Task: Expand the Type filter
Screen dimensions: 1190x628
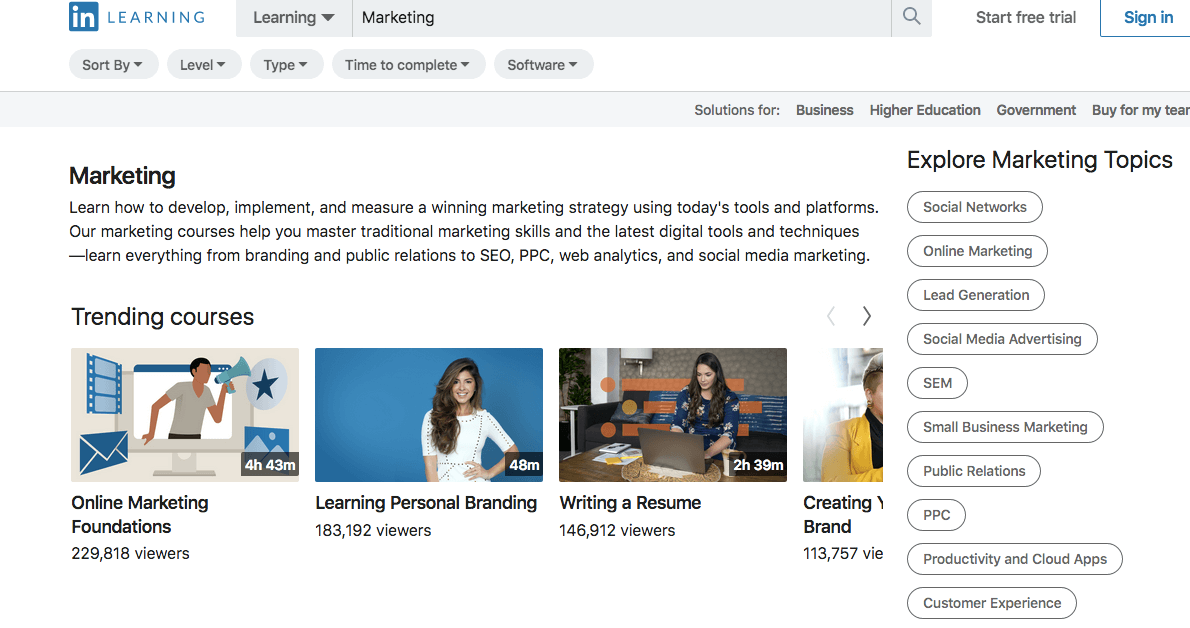Action: pos(286,63)
